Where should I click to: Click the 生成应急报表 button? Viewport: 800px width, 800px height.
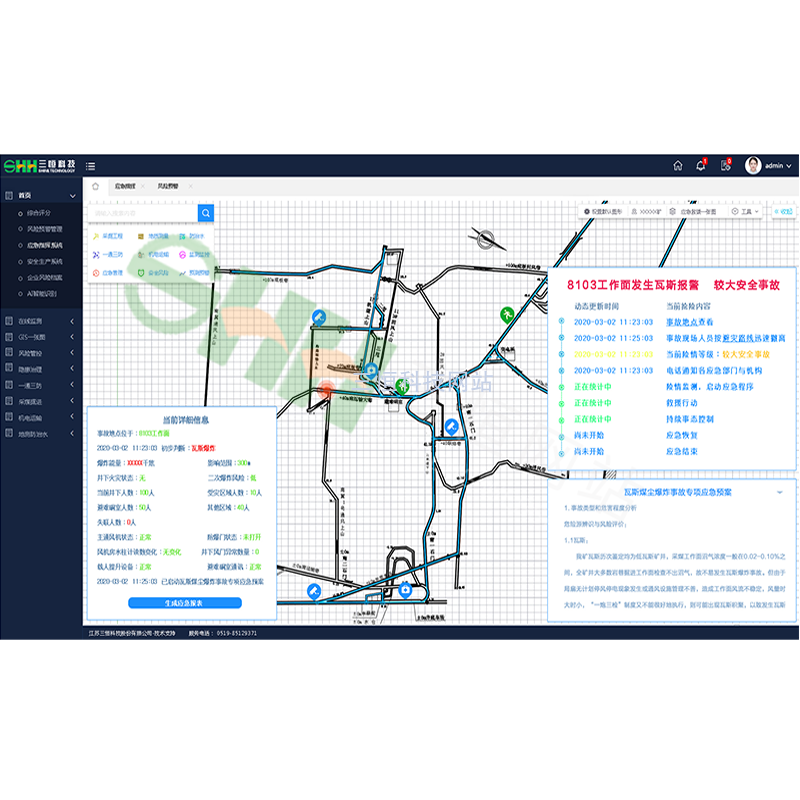click(185, 603)
